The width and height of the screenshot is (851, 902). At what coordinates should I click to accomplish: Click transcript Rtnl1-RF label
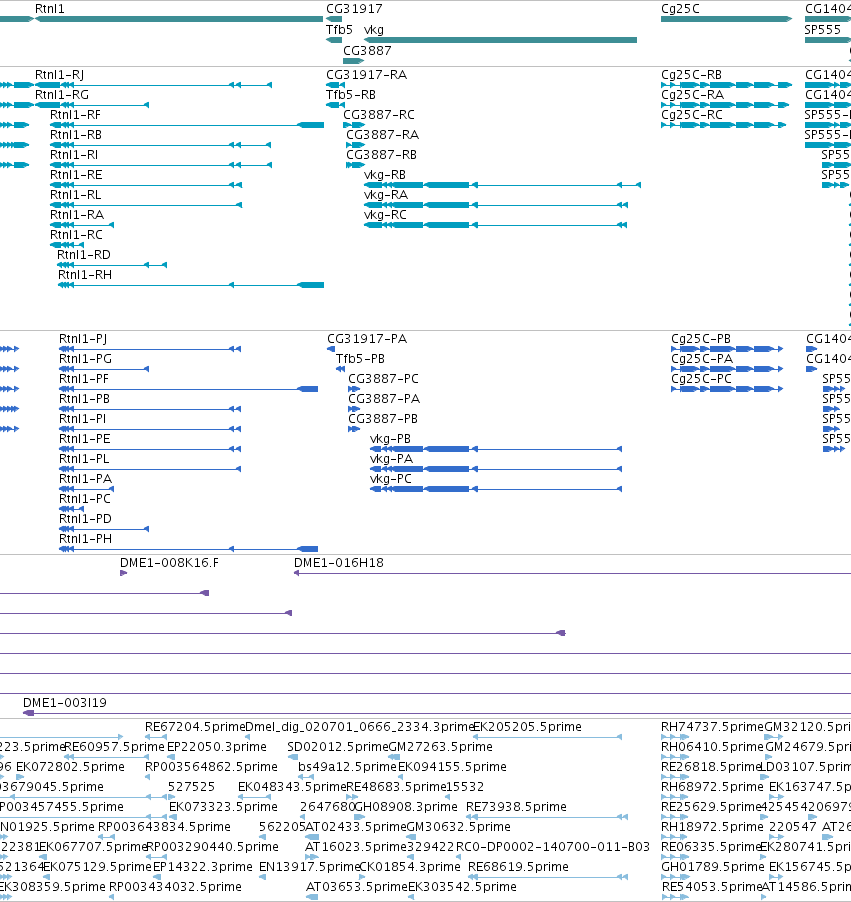click(75, 114)
